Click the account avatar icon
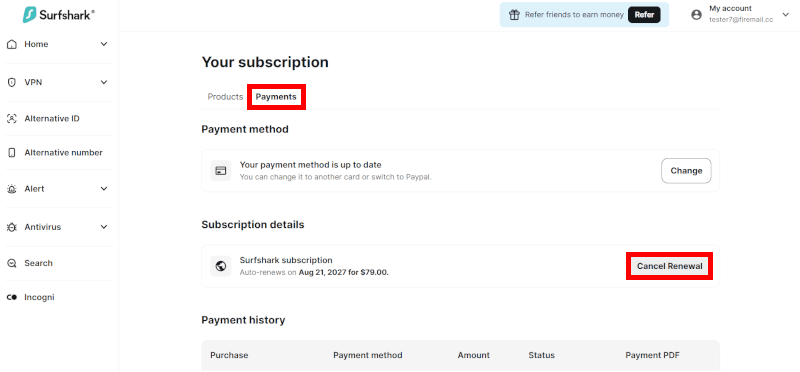 (x=696, y=15)
